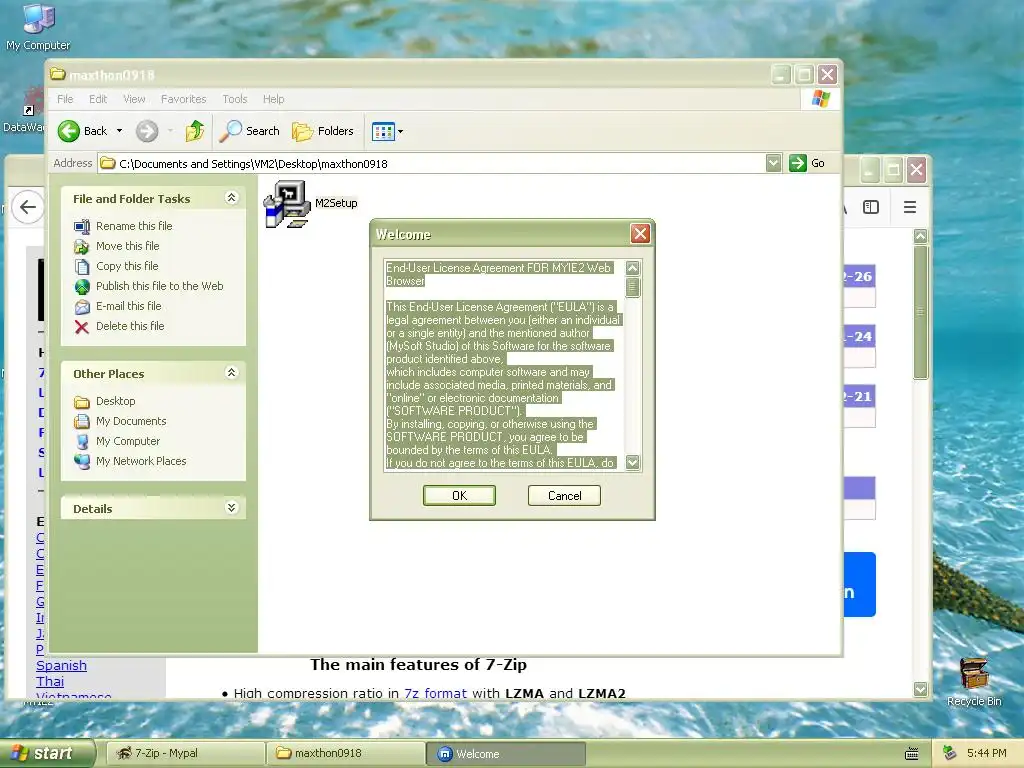The image size is (1024, 768).
Task: Open the Edit menu in Explorer
Action: pyautogui.click(x=98, y=99)
